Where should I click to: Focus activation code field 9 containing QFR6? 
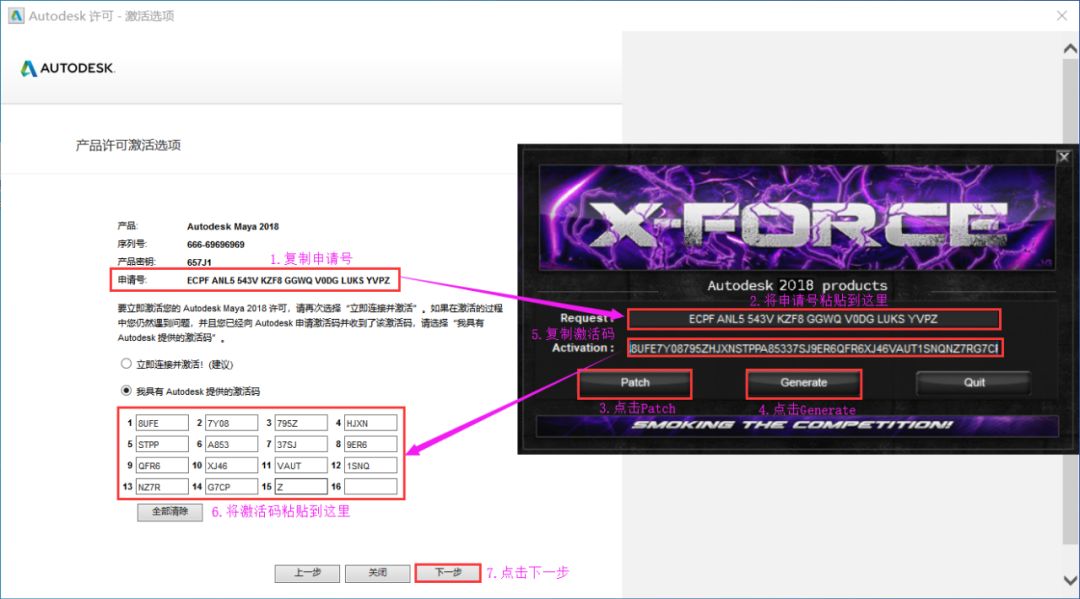click(162, 465)
